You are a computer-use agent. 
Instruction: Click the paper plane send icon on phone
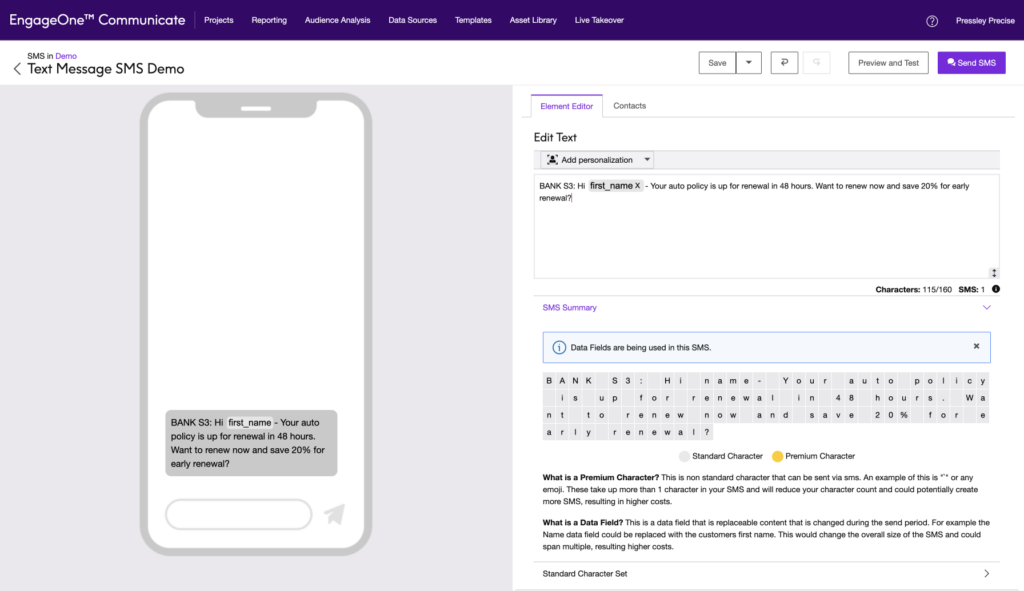334,514
